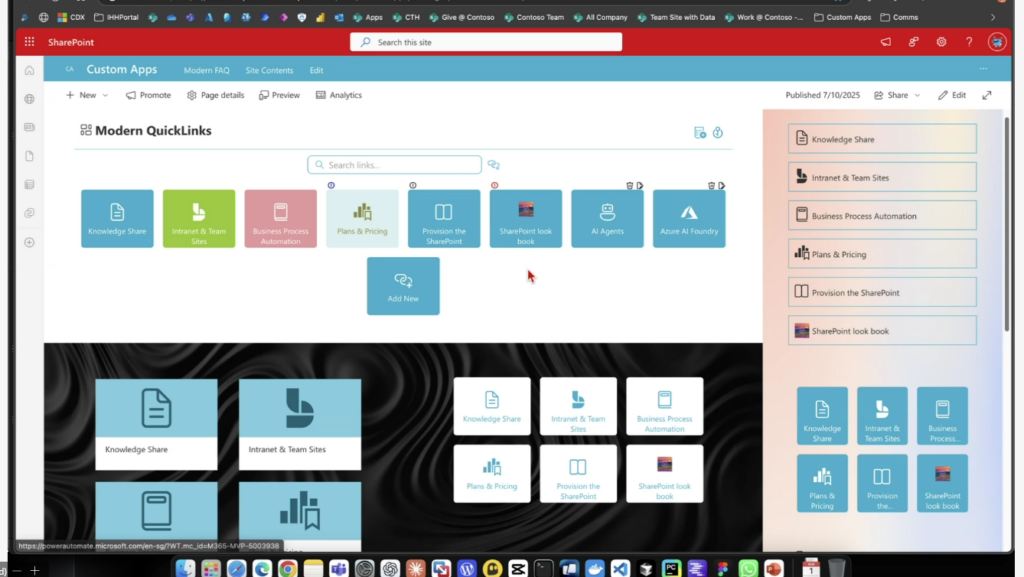Open the large Knowledge Share card on dark background
Viewport: 1024px width, 577px height.
coord(156,424)
